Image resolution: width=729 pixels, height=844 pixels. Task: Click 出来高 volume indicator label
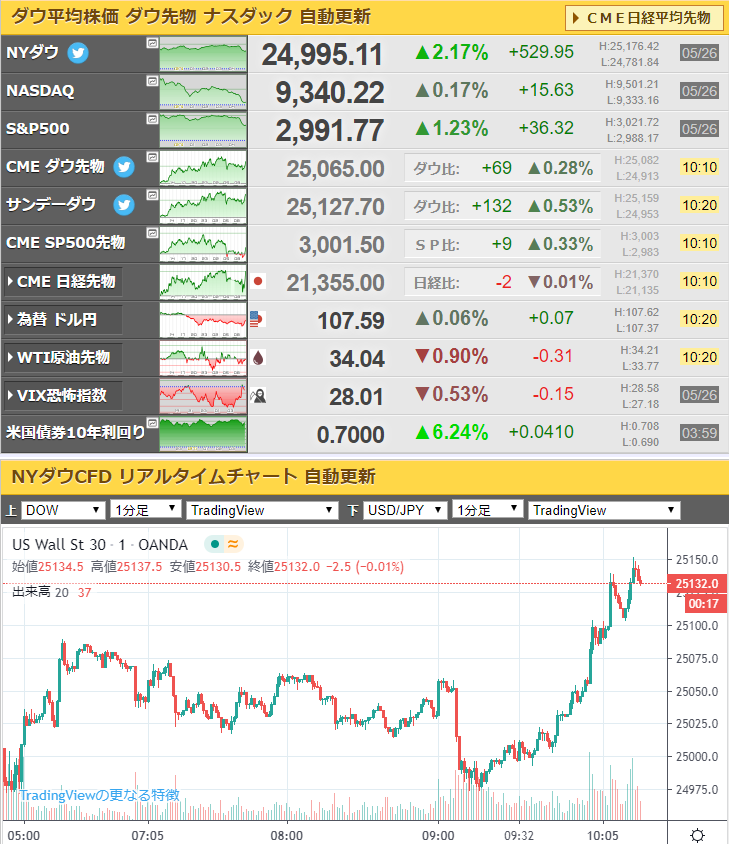pyautogui.click(x=31, y=592)
